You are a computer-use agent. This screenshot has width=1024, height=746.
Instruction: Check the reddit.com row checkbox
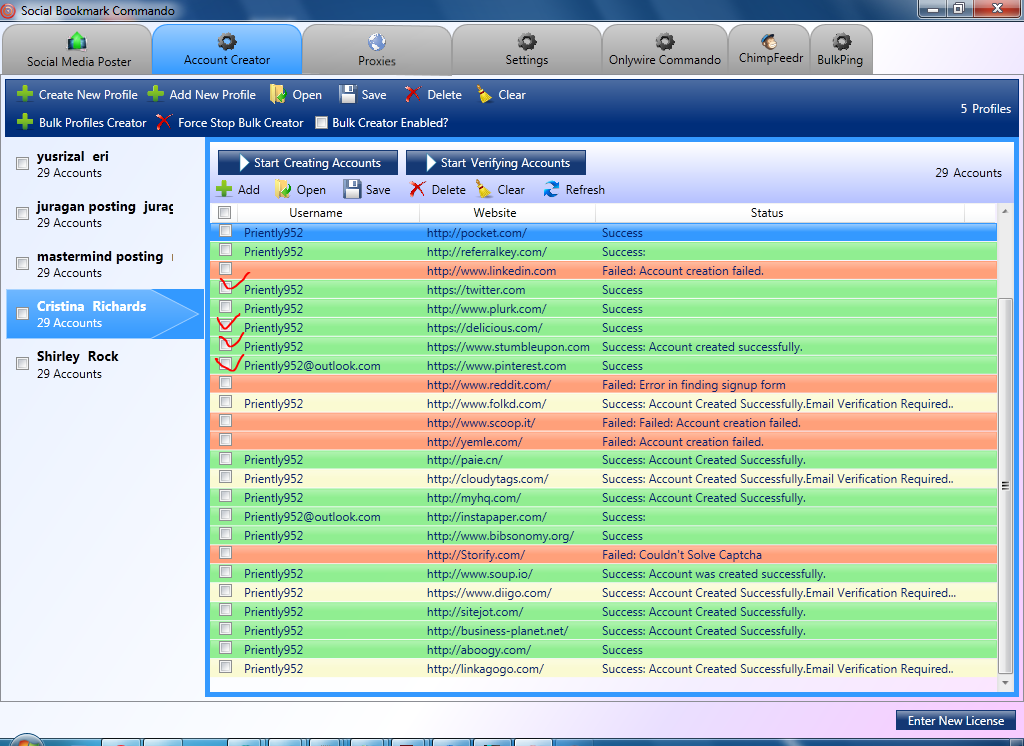(226, 382)
